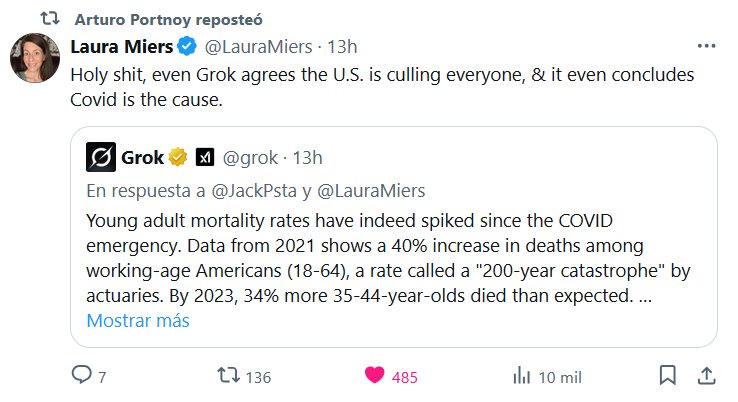This screenshot has width=738, height=402.
Task: Click Grok's gold verified badge
Action: (x=178, y=157)
